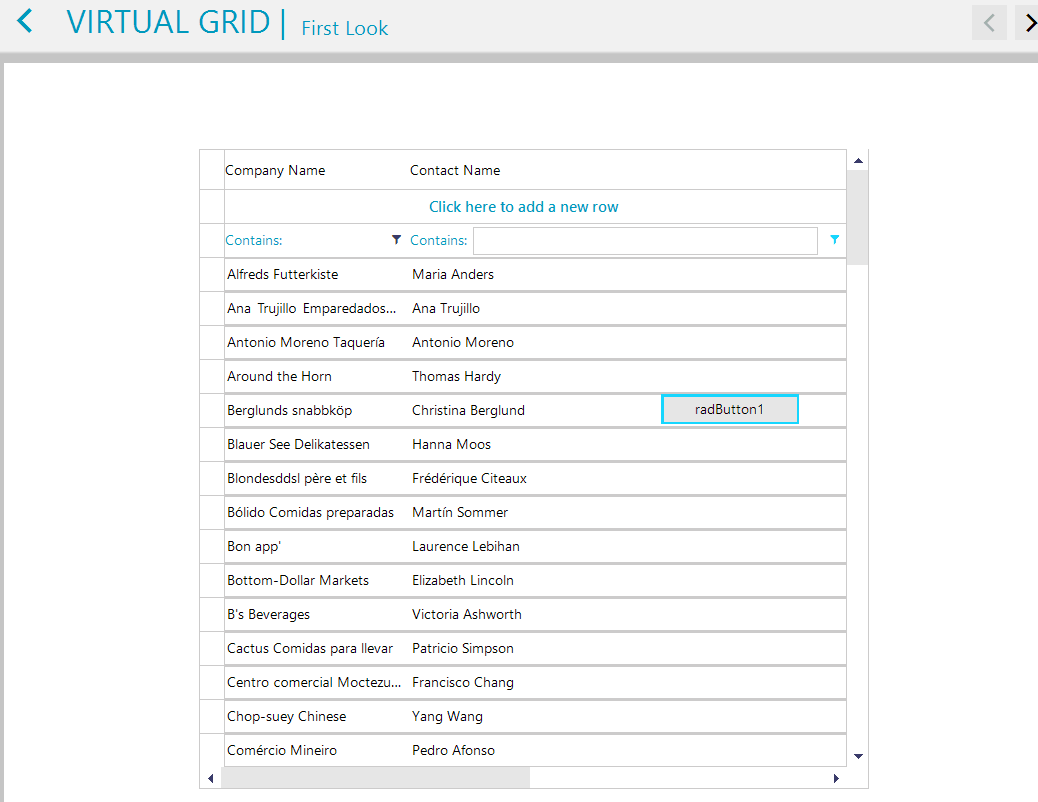Go to the next example arrow

[1028, 22]
